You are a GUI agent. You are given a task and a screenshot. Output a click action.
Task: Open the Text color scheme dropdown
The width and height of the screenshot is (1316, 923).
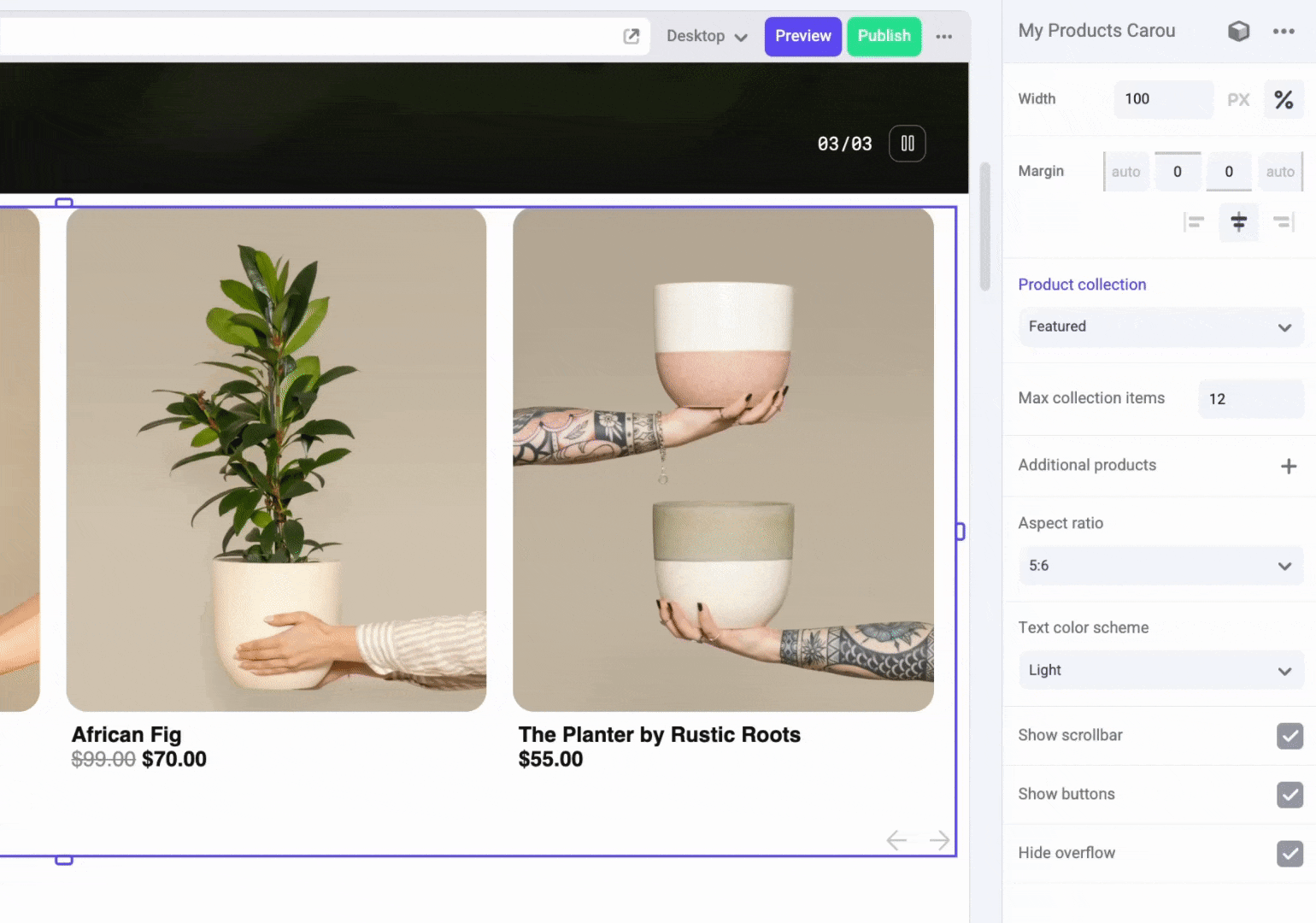click(1160, 670)
